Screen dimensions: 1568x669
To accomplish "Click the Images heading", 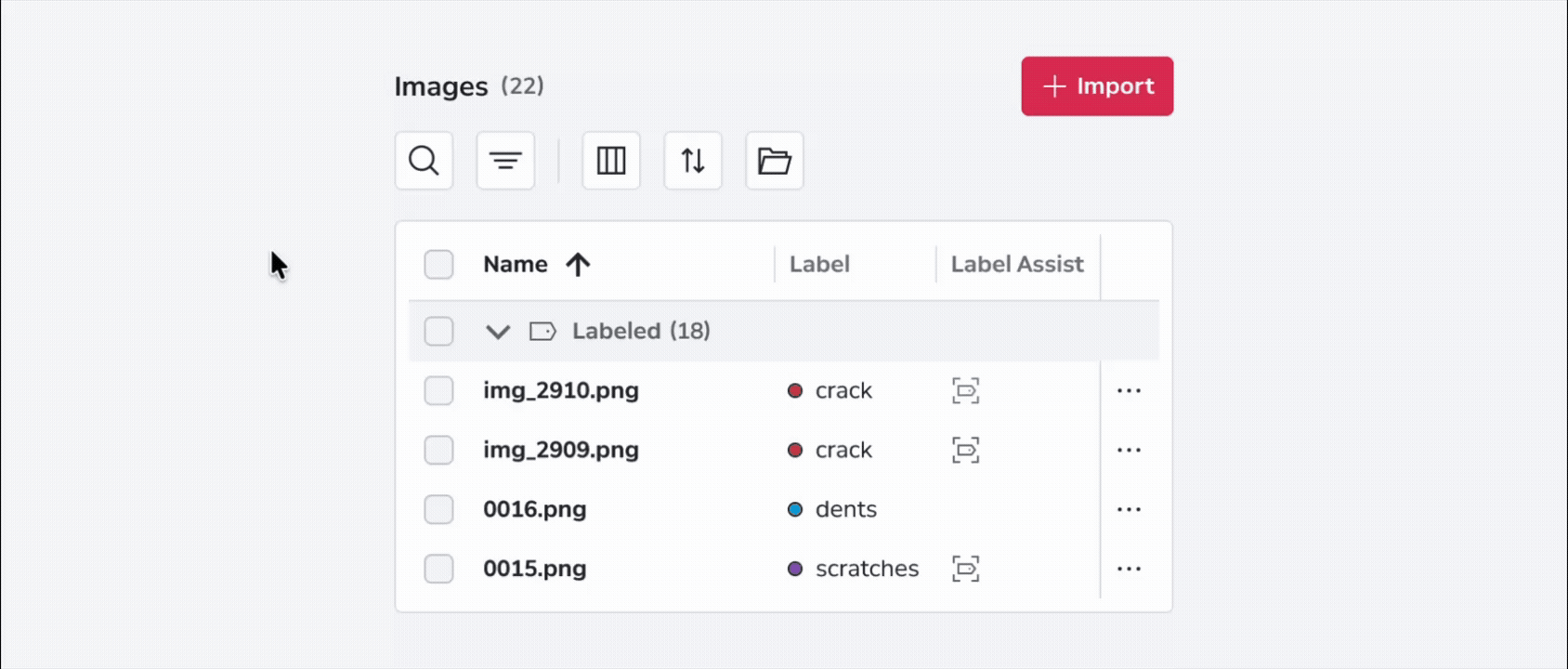I will click(441, 86).
